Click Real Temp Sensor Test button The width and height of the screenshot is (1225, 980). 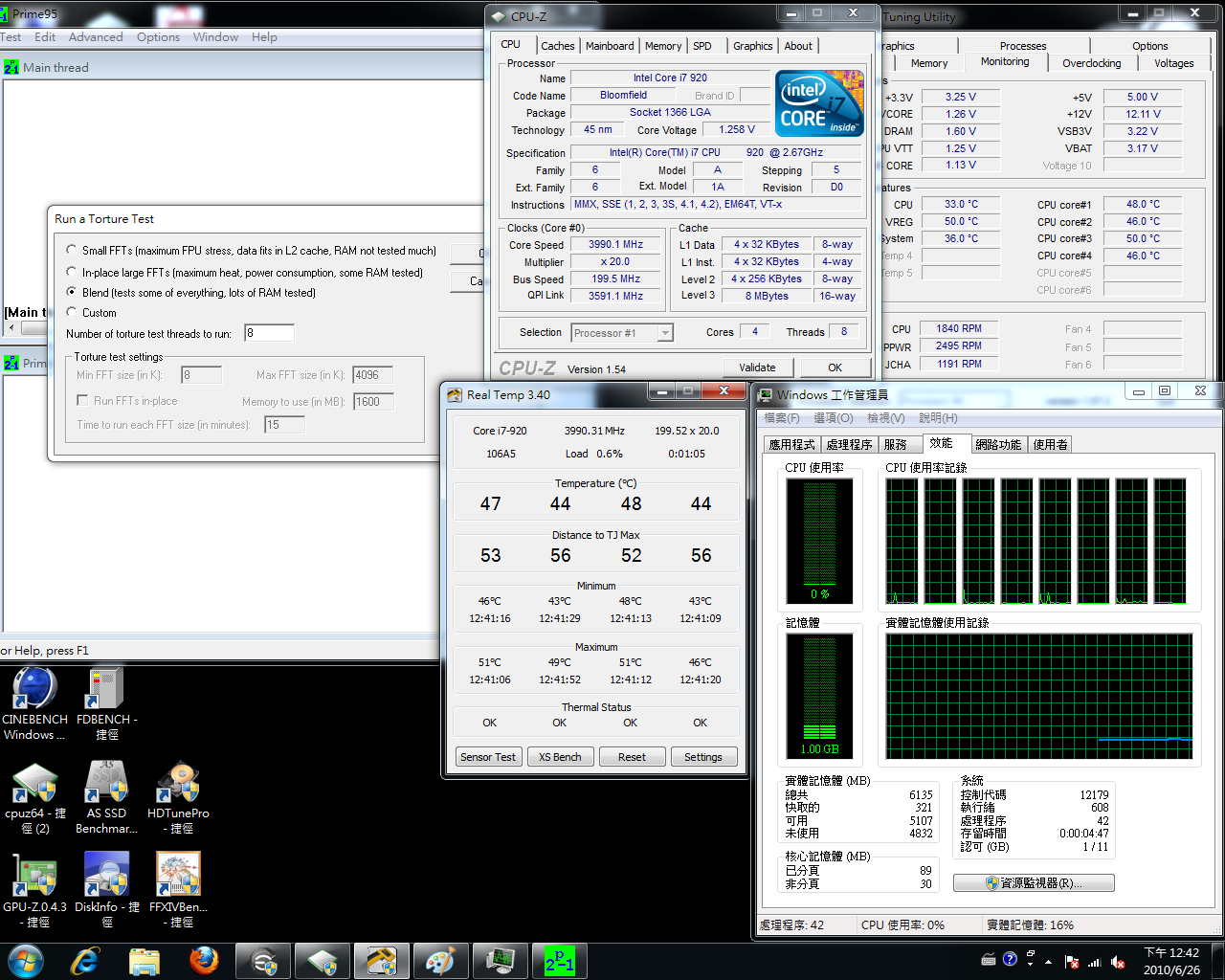tap(488, 757)
